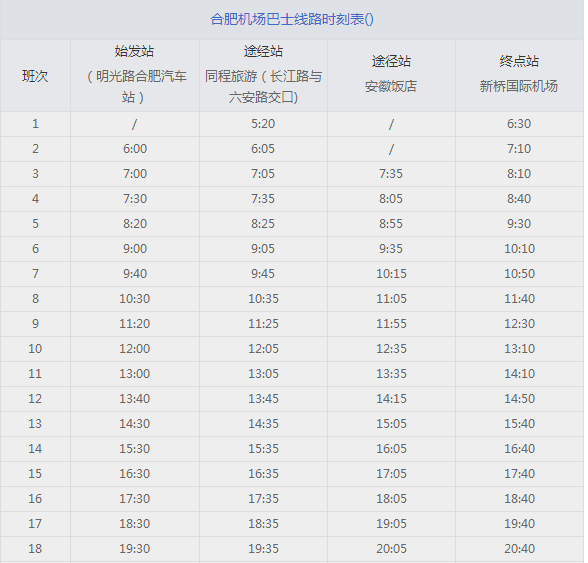Click the 7:30 start time cell
This screenshot has height=563, width=588.
[x=135, y=199]
